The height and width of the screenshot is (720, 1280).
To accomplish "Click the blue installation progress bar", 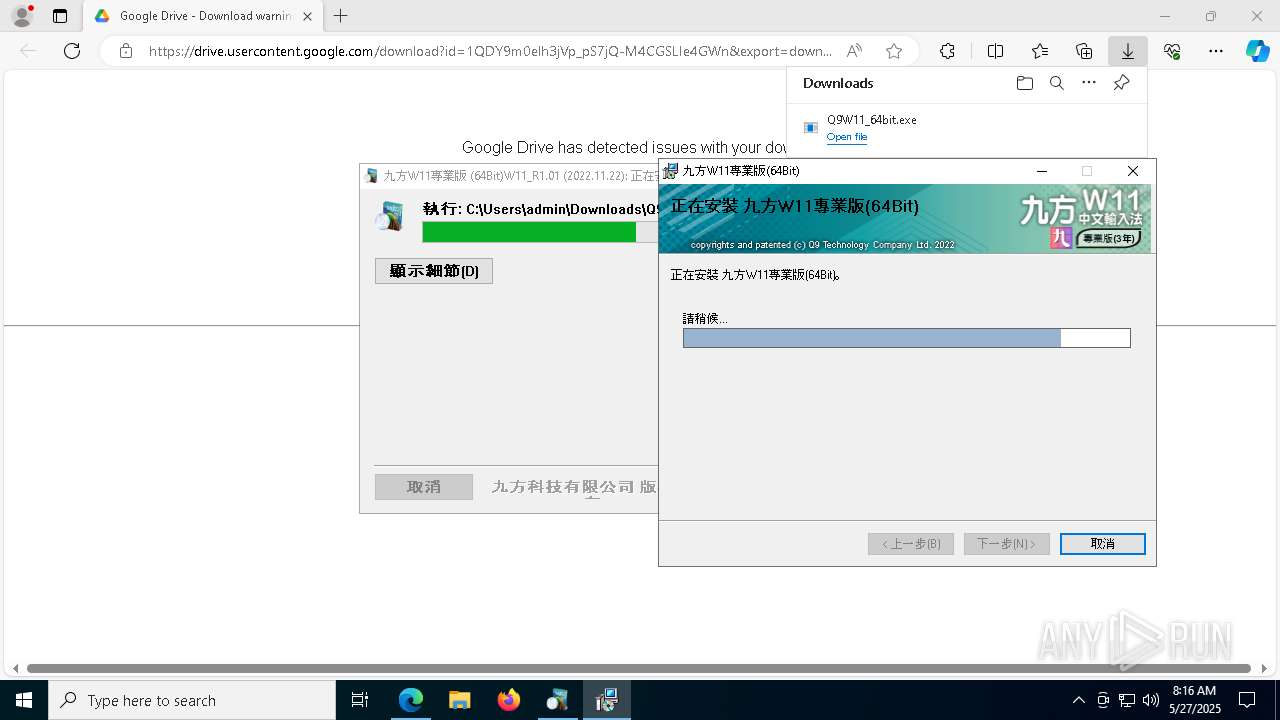I will (x=906, y=338).
